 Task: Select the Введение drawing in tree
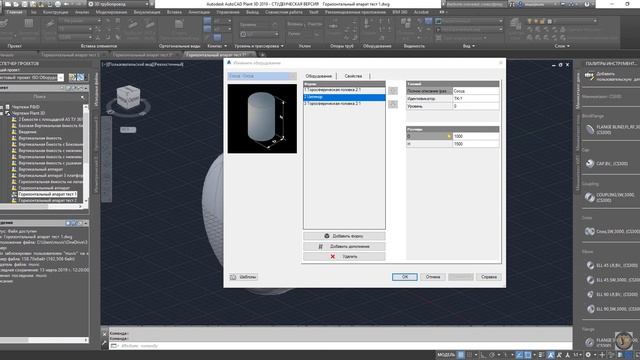[27, 132]
